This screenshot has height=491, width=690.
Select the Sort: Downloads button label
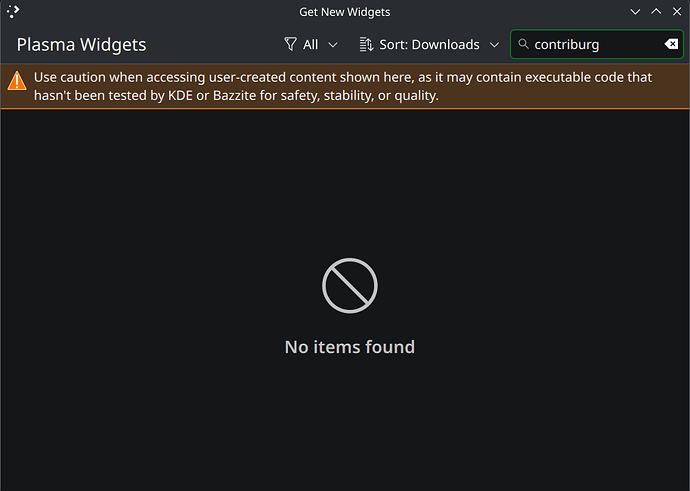(429, 44)
